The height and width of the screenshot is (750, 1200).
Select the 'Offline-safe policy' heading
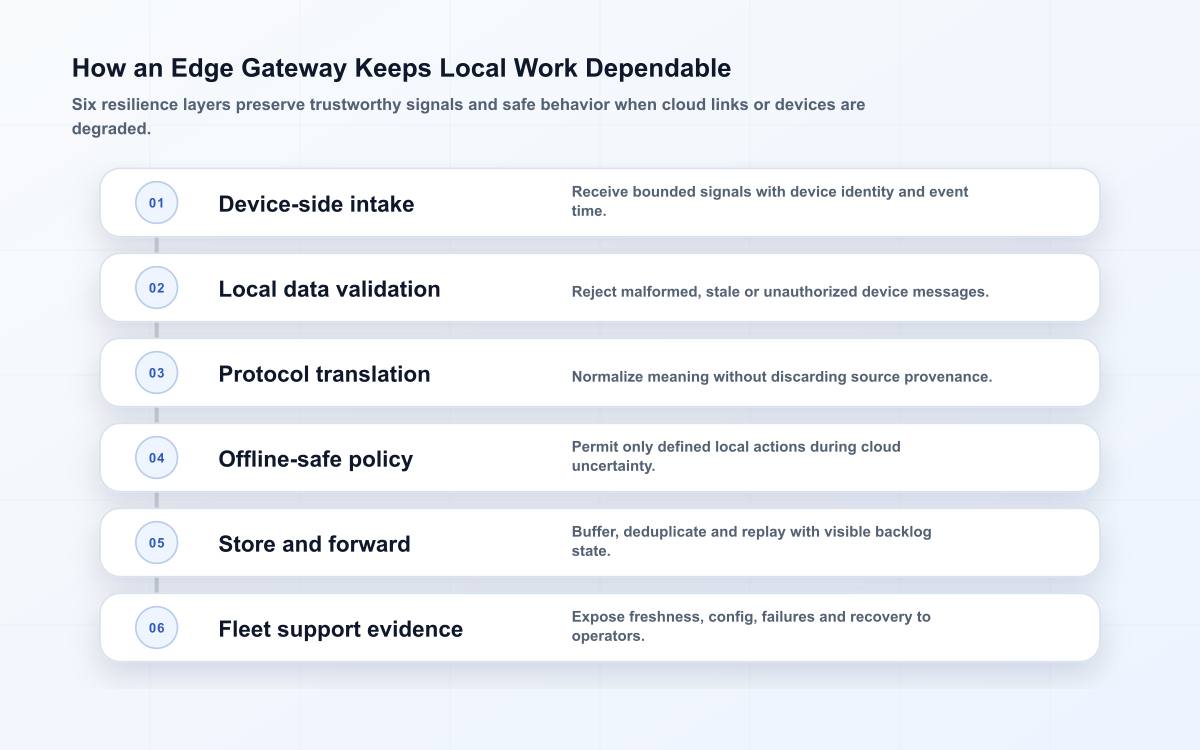point(315,459)
